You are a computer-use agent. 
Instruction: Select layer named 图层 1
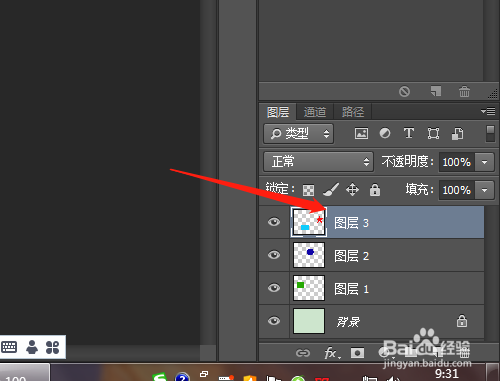pyautogui.click(x=351, y=289)
